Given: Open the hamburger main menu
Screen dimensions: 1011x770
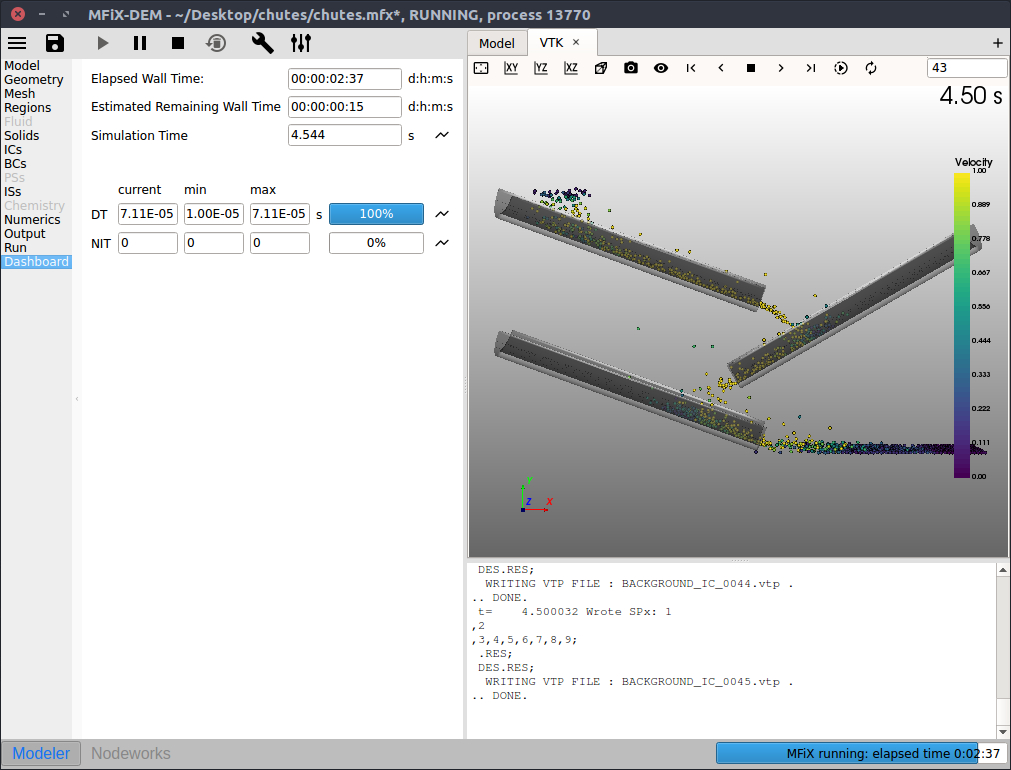Looking at the screenshot, I should coord(17,43).
